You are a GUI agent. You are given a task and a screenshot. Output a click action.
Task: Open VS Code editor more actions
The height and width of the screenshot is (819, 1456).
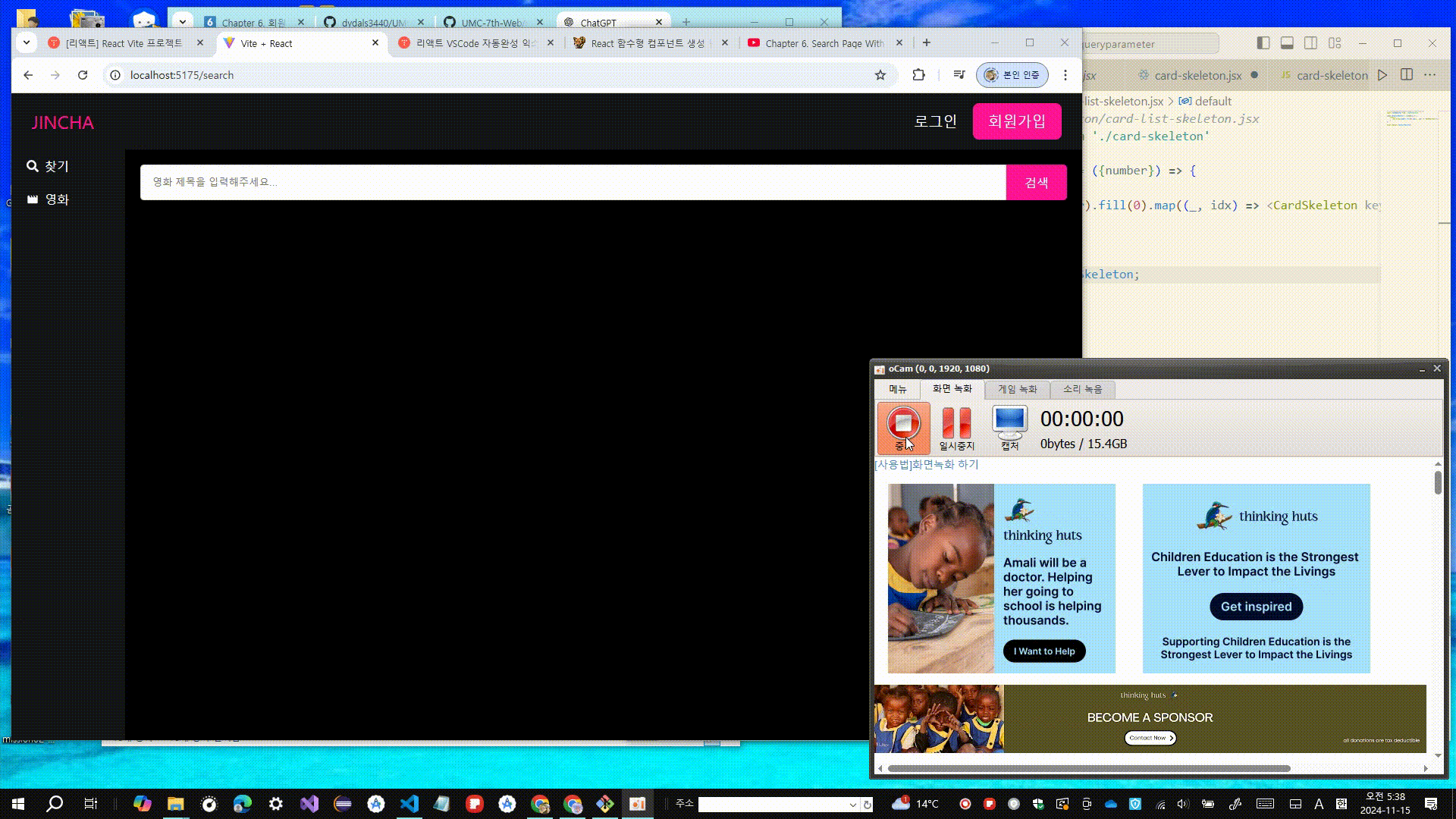[x=1430, y=74]
